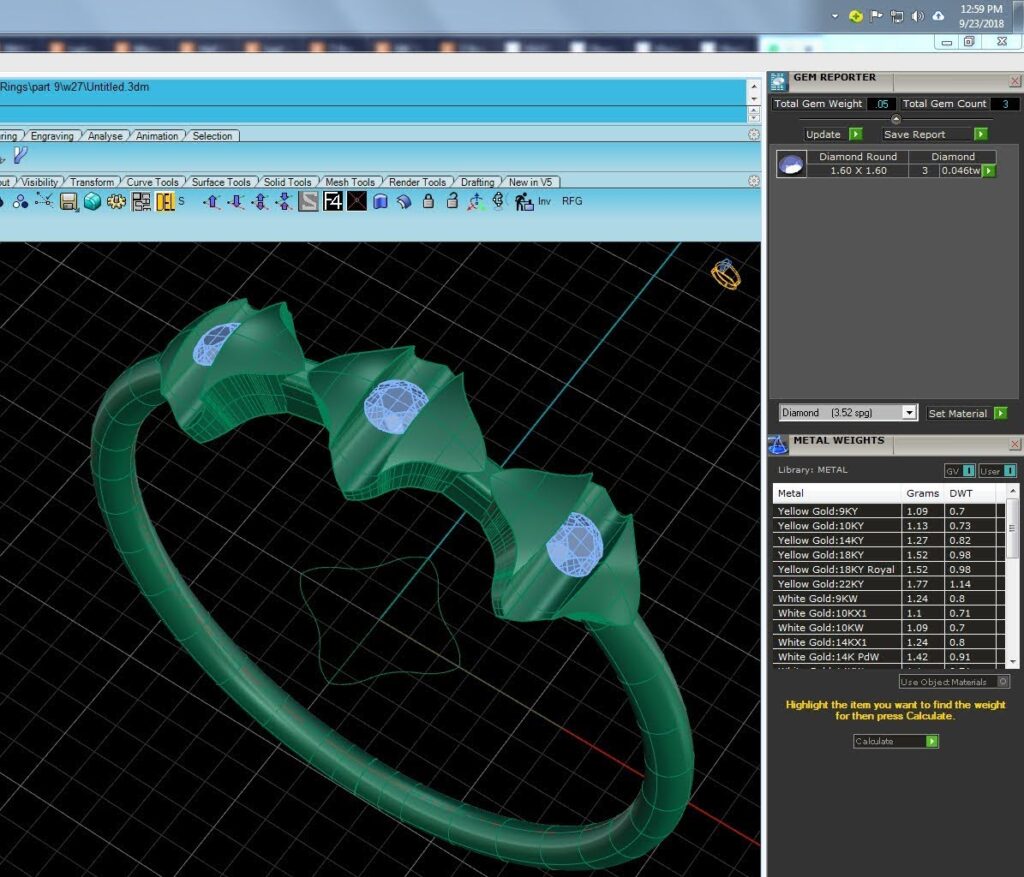Close the Gem Reporter panel
The height and width of the screenshot is (877, 1024).
[1015, 81]
